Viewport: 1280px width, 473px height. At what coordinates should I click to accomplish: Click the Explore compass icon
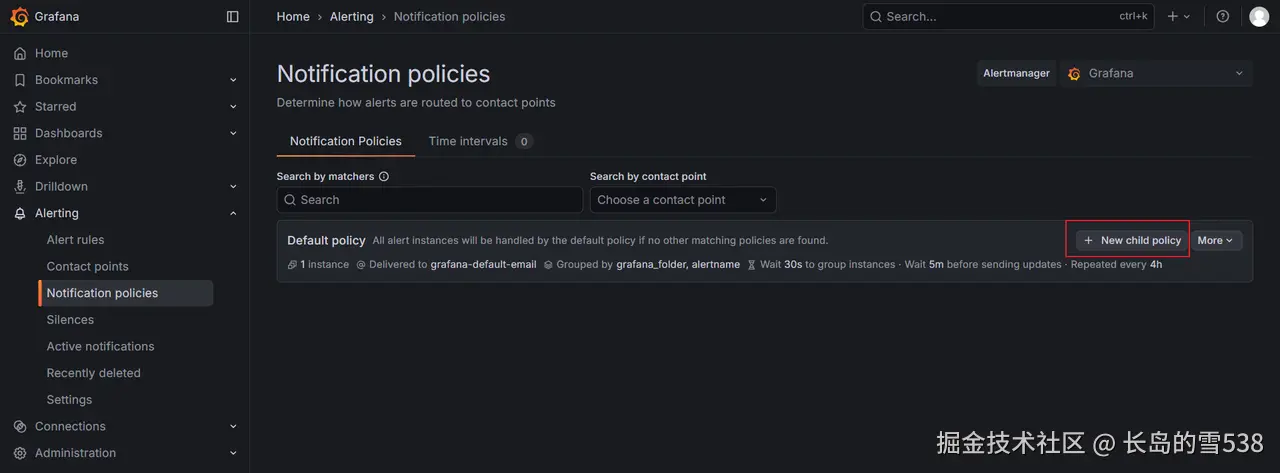pos(20,160)
